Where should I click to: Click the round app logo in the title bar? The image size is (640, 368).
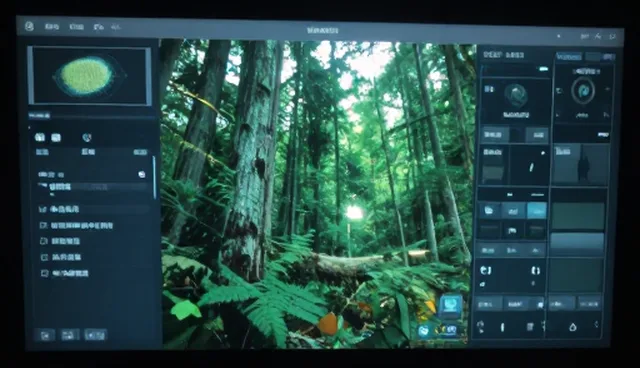click(x=29, y=26)
